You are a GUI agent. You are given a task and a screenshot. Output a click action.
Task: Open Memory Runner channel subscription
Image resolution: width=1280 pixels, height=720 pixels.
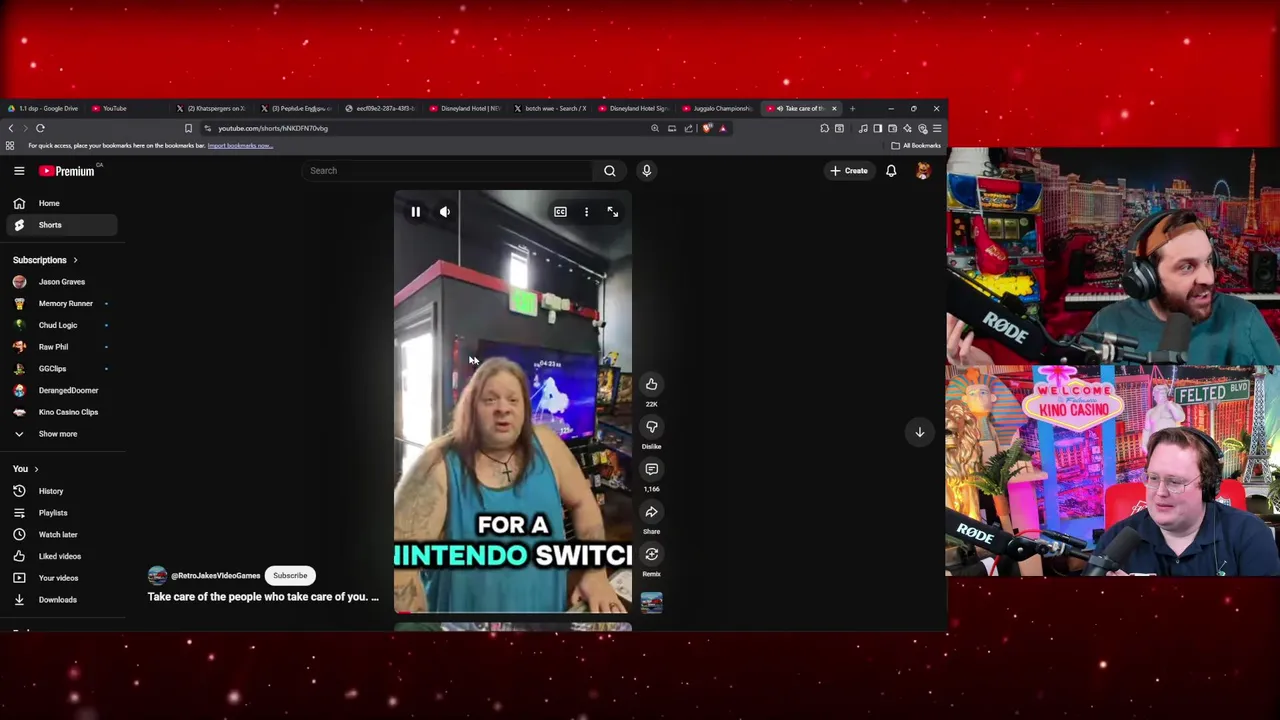coord(60,304)
